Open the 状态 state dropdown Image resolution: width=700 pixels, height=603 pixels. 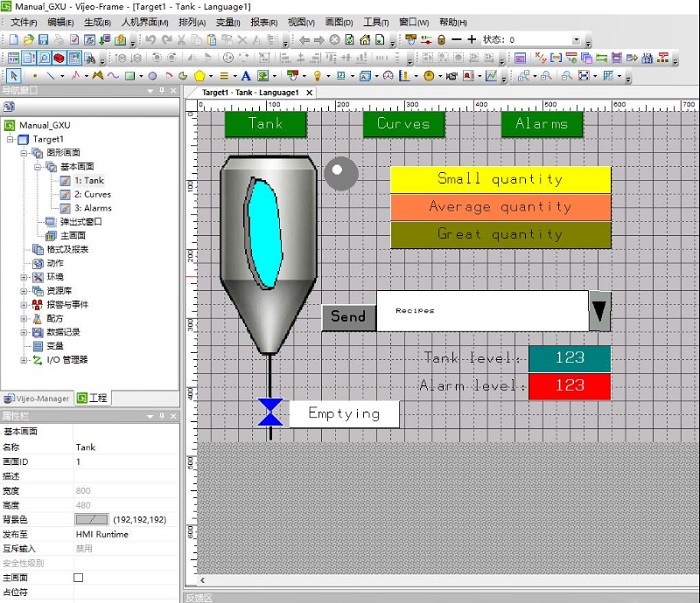click(576, 40)
